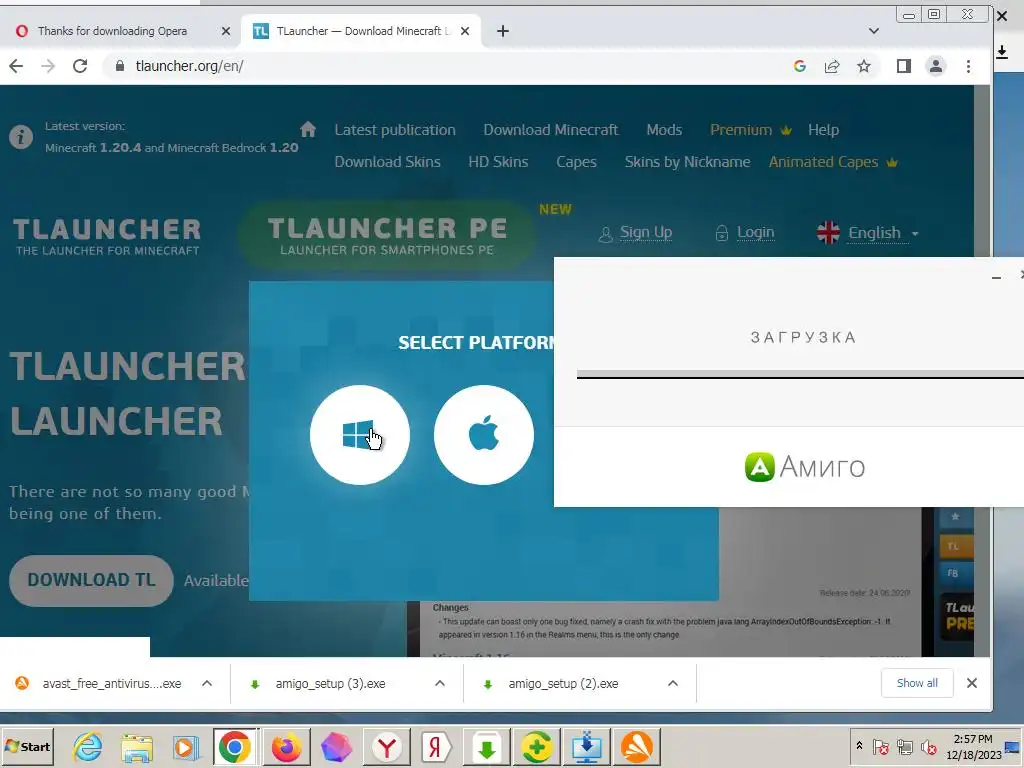Open Chrome three-dot menu
1024x768 pixels.
tap(968, 66)
